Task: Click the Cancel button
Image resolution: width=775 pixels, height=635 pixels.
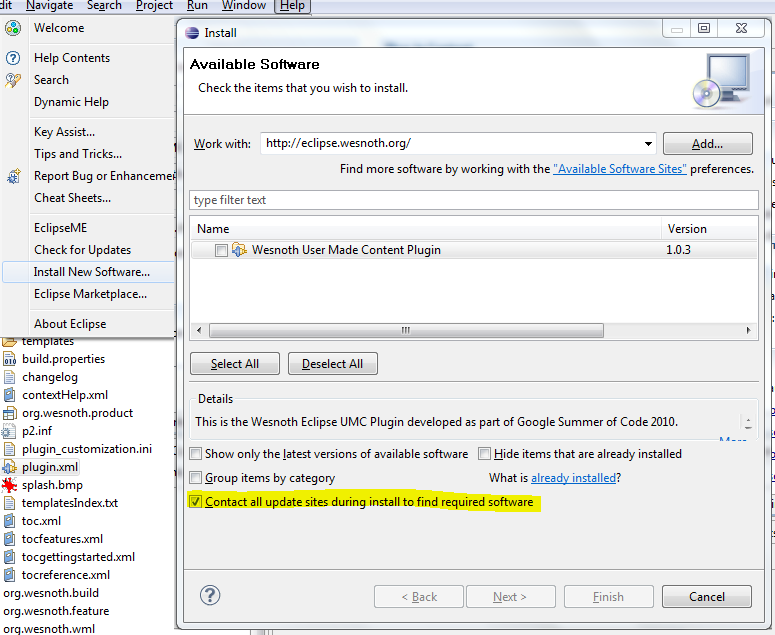Action: [707, 596]
